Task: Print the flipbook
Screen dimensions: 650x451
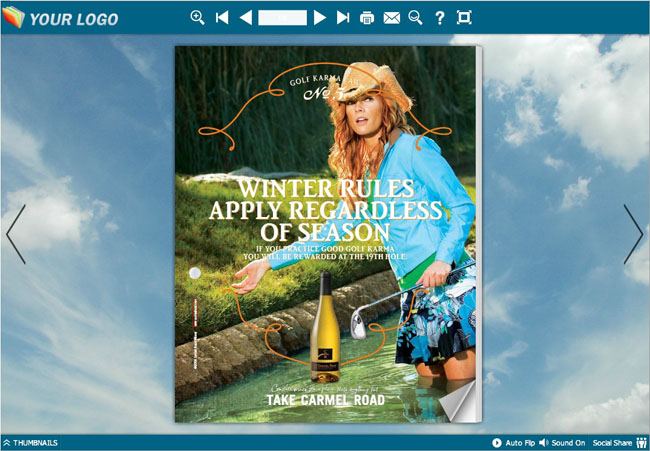Action: point(367,18)
